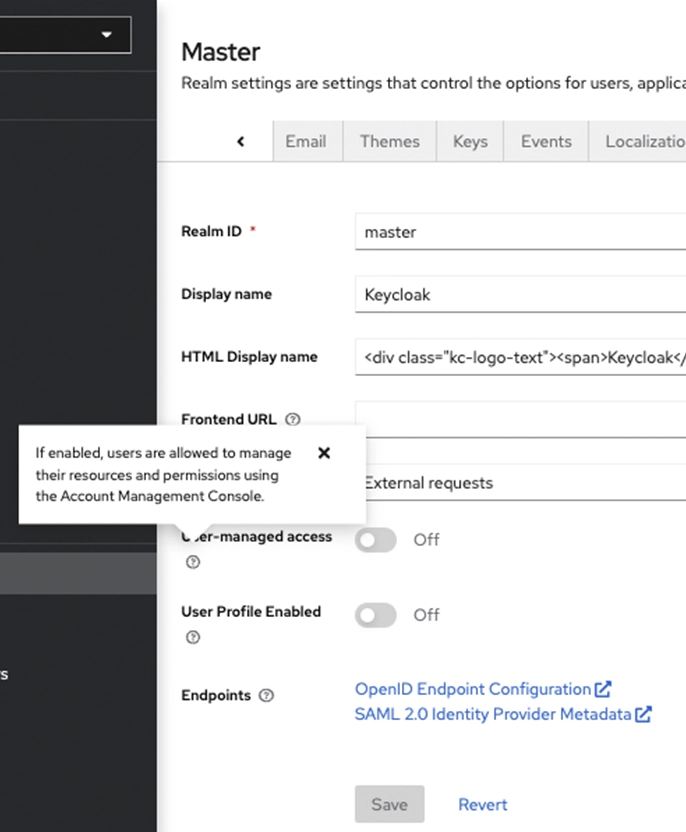Switch to the Themes tab
Image resolution: width=686 pixels, height=832 pixels.
pyautogui.click(x=389, y=141)
